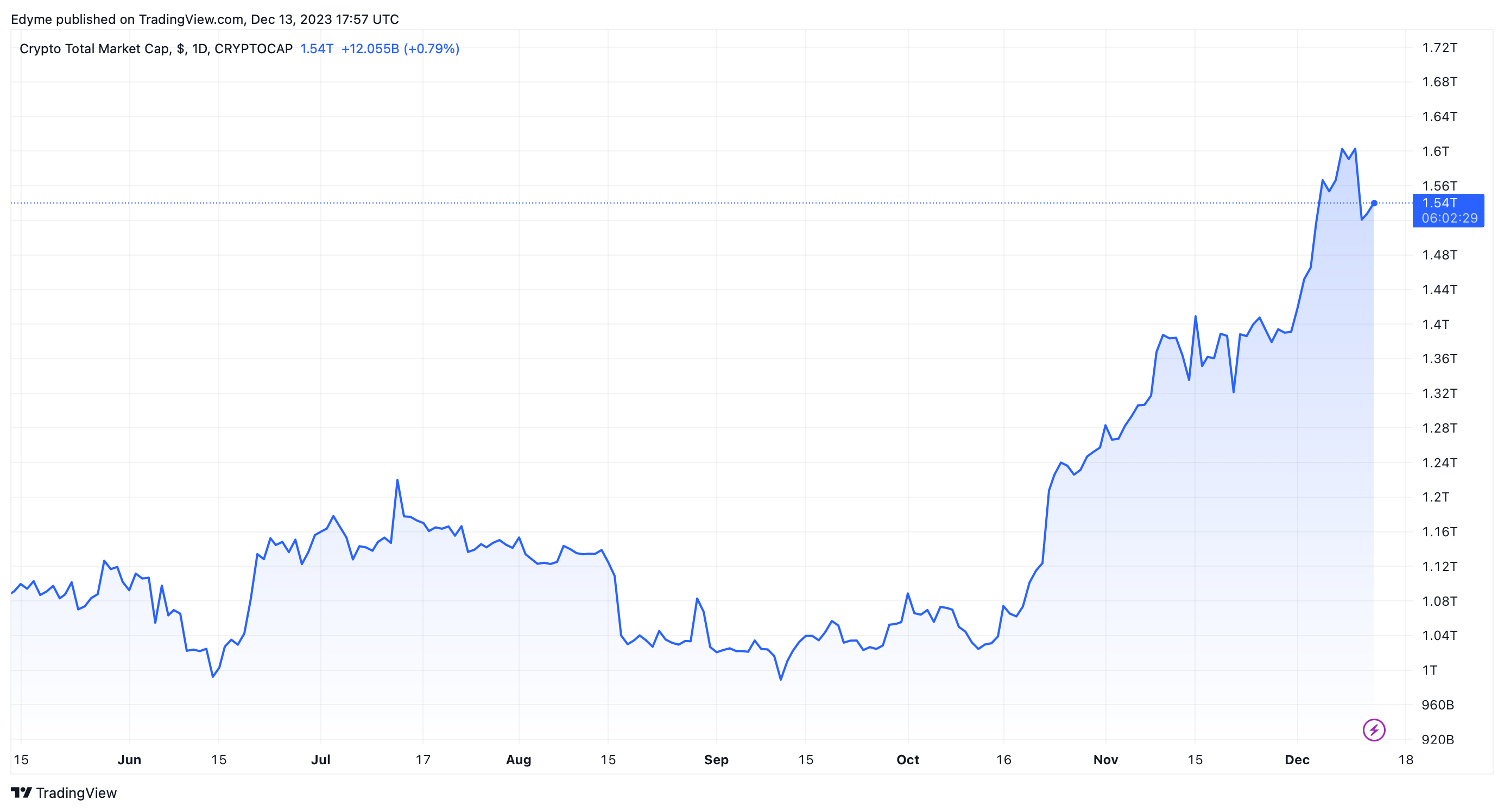Open the TradingView text link
Viewport: 1504px width, 812px height.
(x=76, y=793)
